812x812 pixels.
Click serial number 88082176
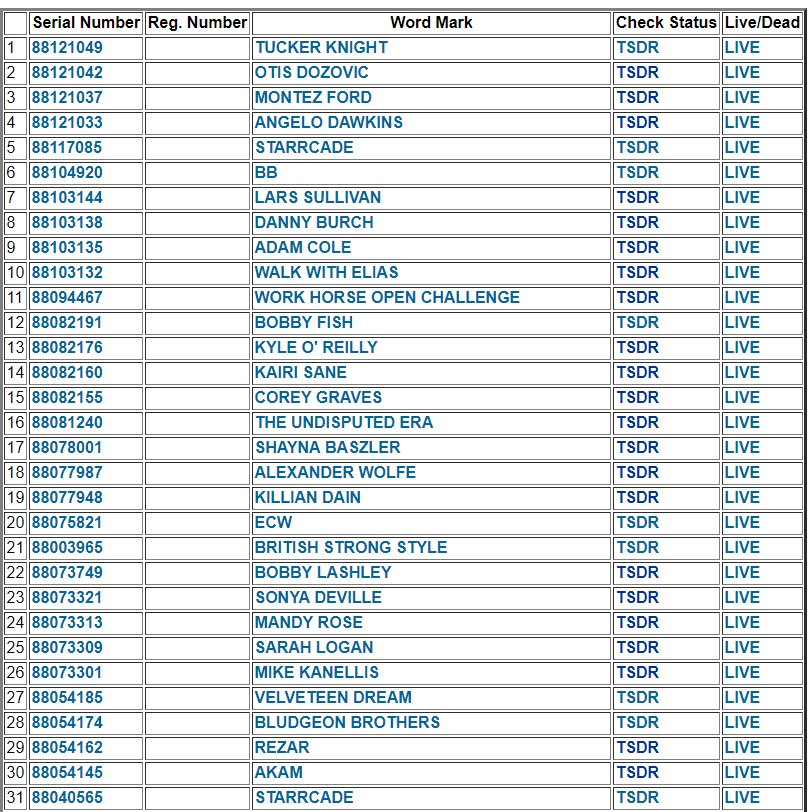tap(67, 347)
